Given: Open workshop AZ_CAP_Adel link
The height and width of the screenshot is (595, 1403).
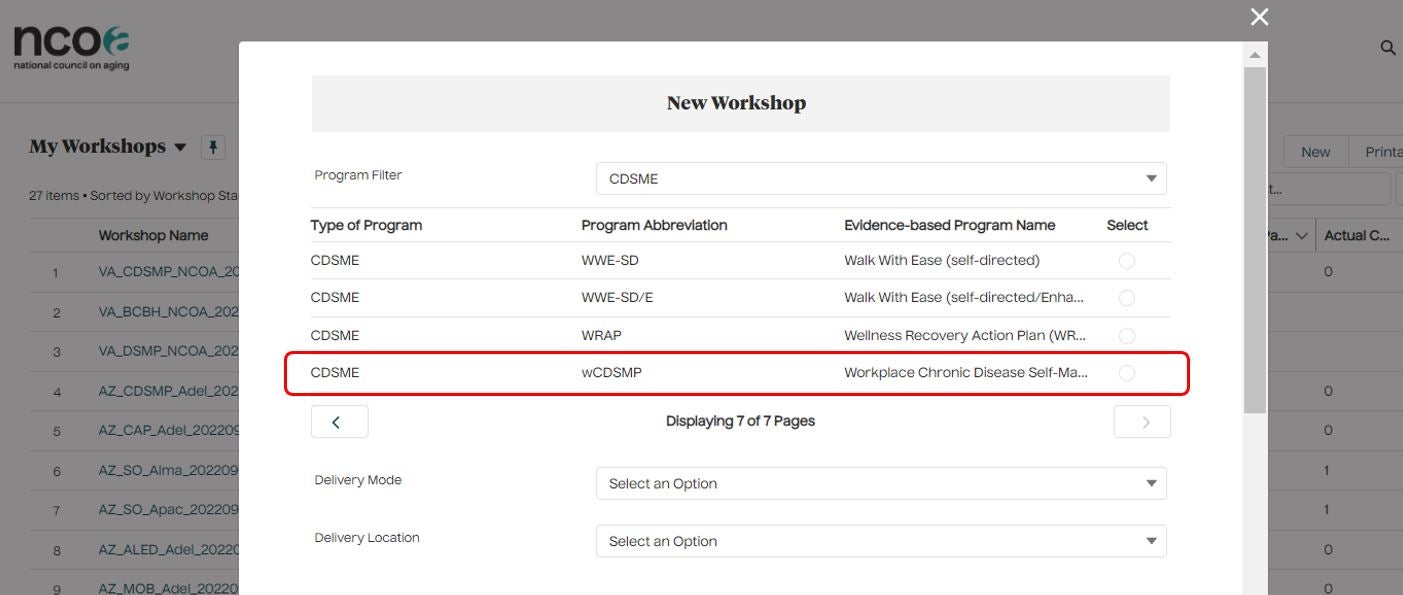Looking at the screenshot, I should [x=168, y=431].
